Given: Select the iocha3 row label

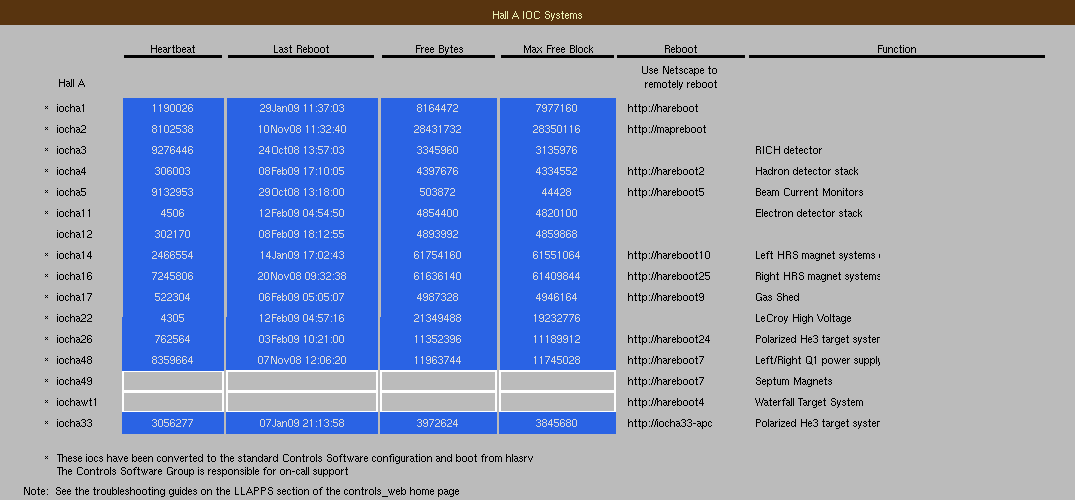Looking at the screenshot, I should click(71, 150).
